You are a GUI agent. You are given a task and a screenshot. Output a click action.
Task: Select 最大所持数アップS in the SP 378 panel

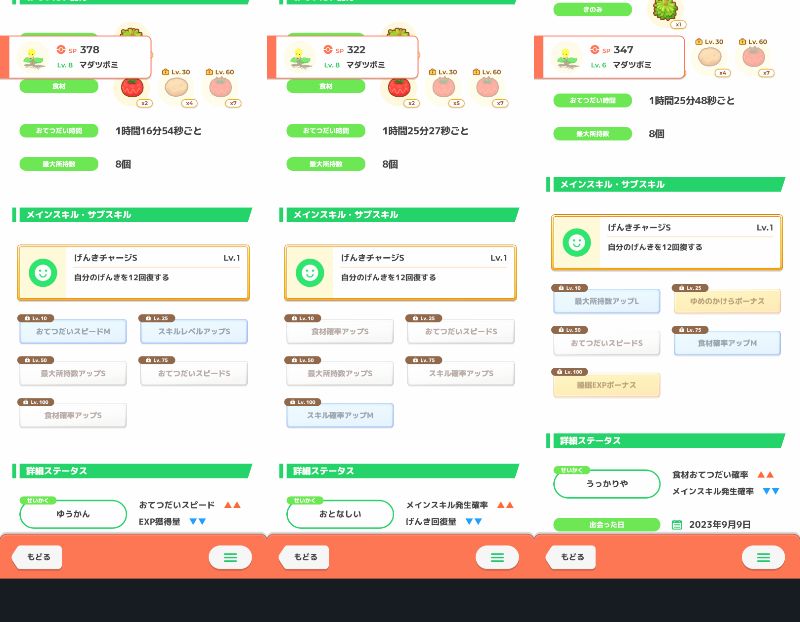pyautogui.click(x=73, y=373)
